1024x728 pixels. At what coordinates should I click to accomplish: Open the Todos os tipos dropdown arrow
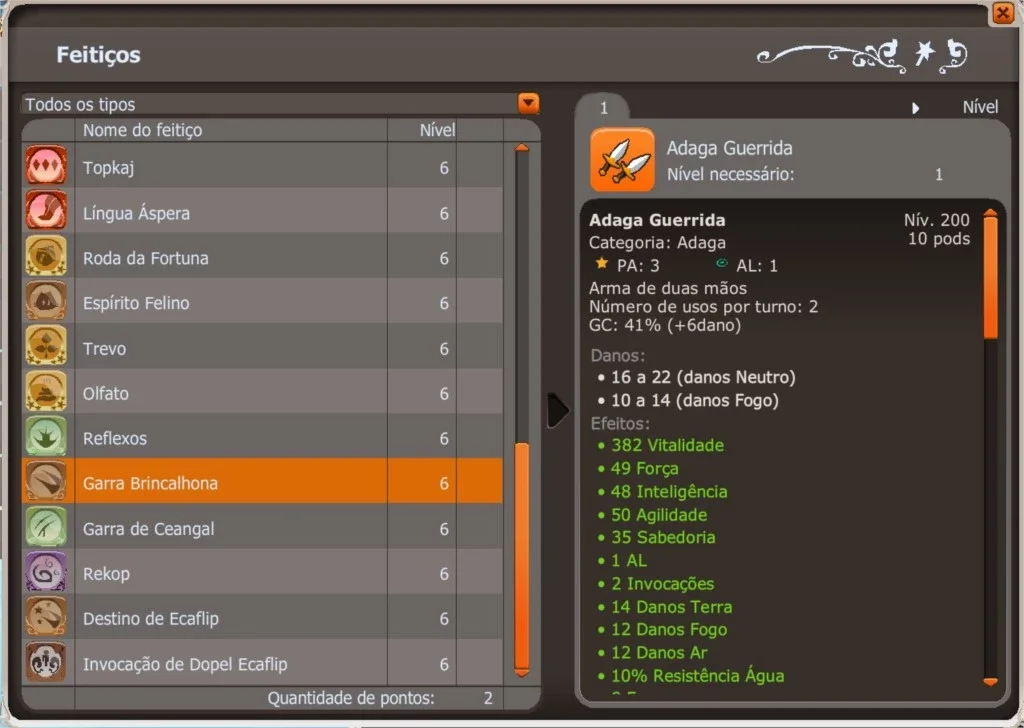[528, 103]
